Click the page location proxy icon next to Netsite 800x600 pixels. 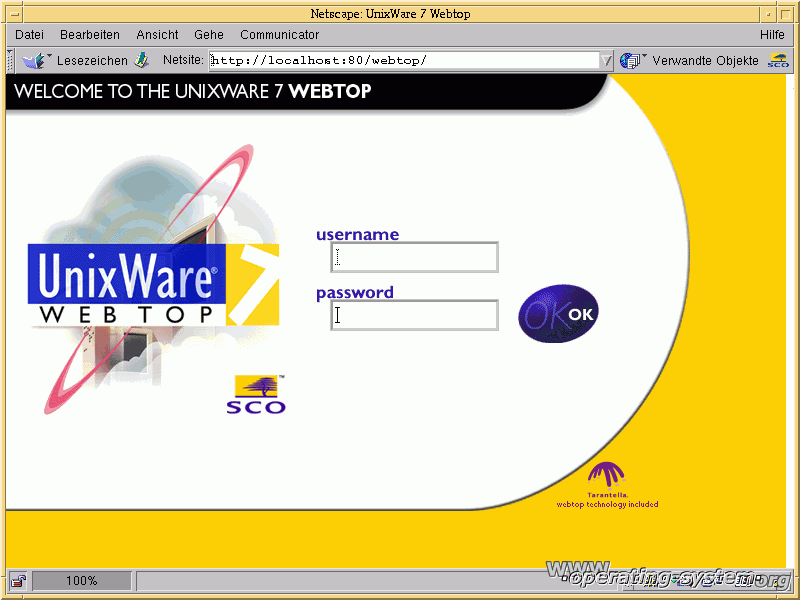point(141,60)
